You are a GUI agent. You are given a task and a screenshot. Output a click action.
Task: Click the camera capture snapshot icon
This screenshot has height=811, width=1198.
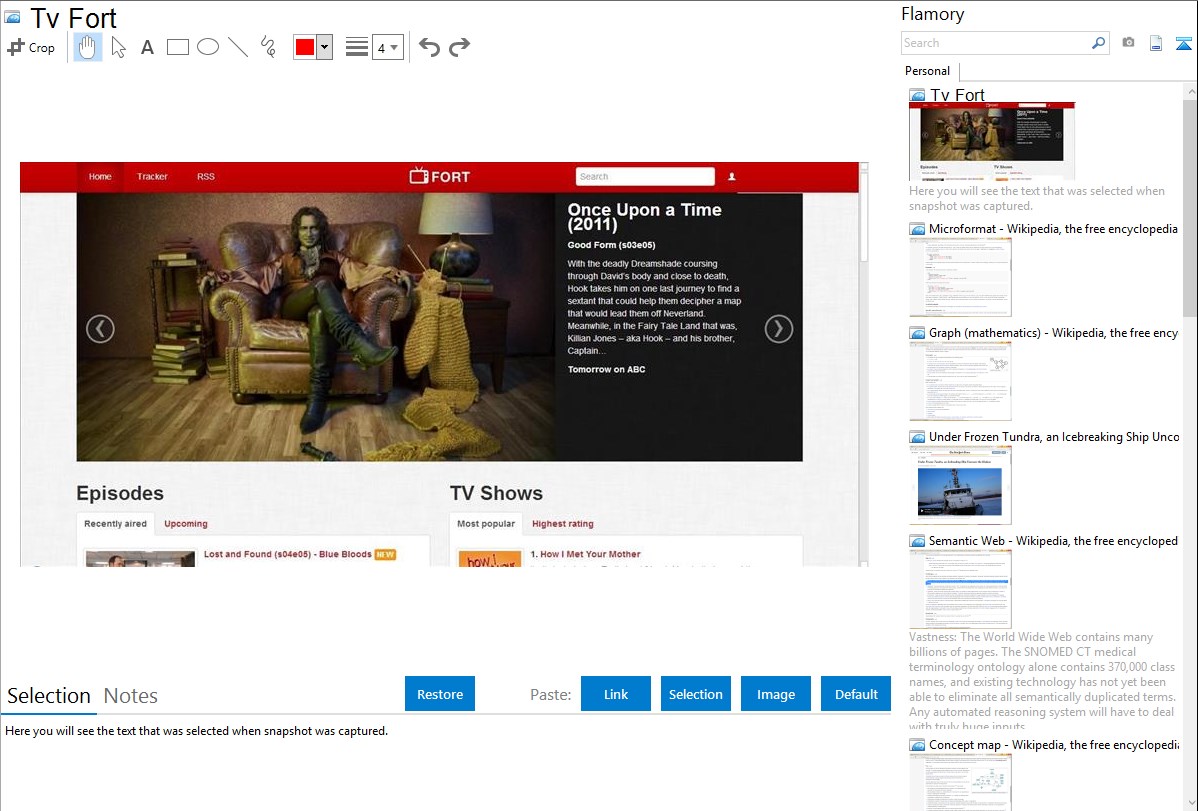click(1128, 43)
